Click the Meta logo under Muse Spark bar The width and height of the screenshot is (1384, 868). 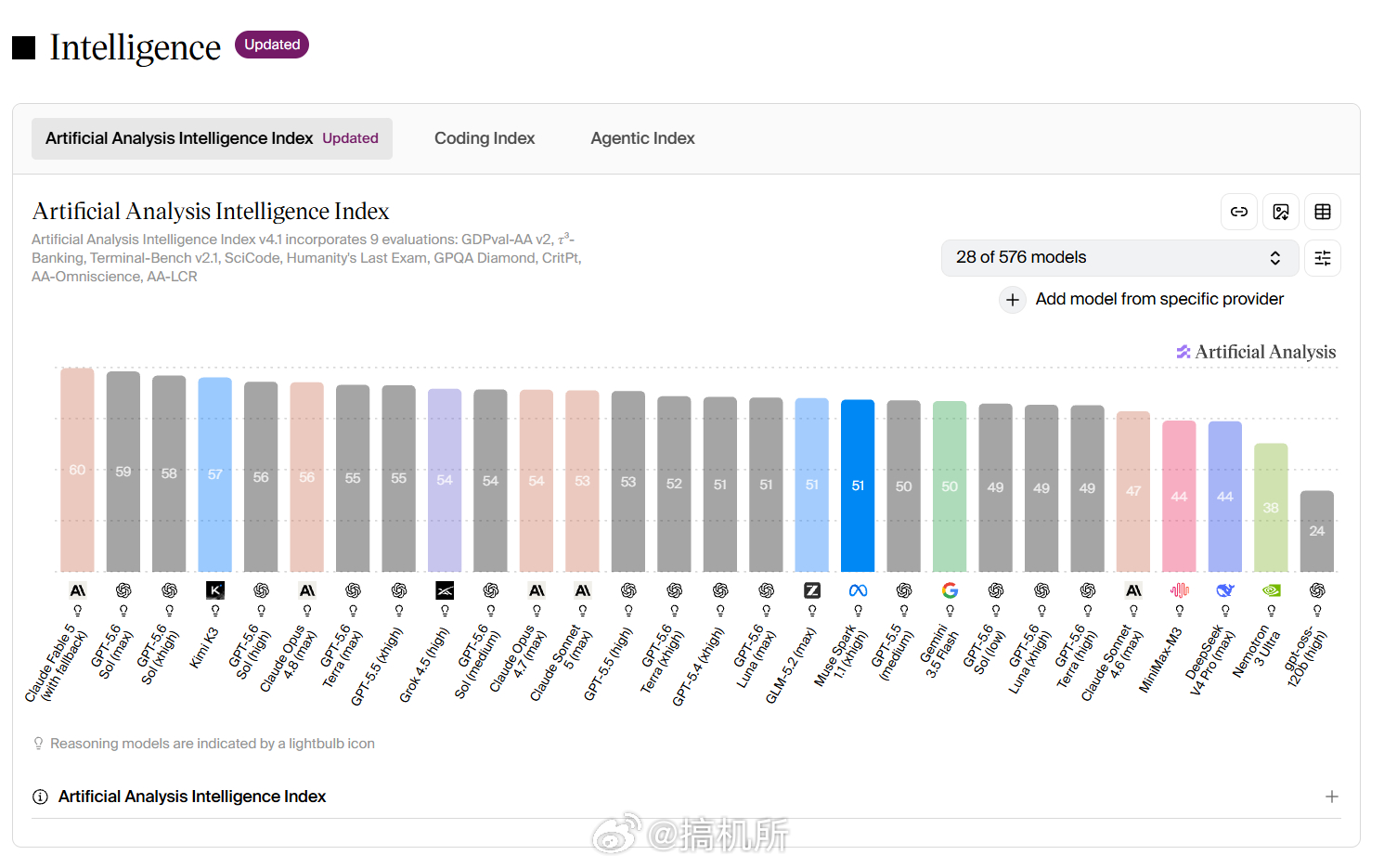859,590
